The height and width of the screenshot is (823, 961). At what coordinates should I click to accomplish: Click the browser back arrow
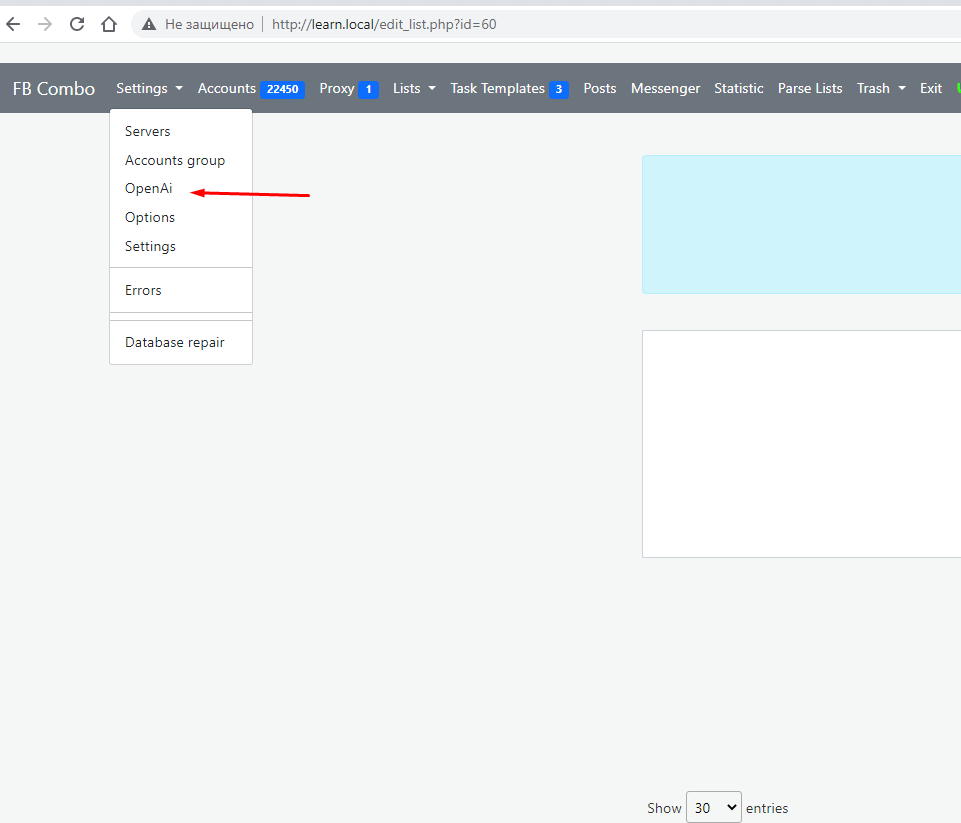pos(14,24)
